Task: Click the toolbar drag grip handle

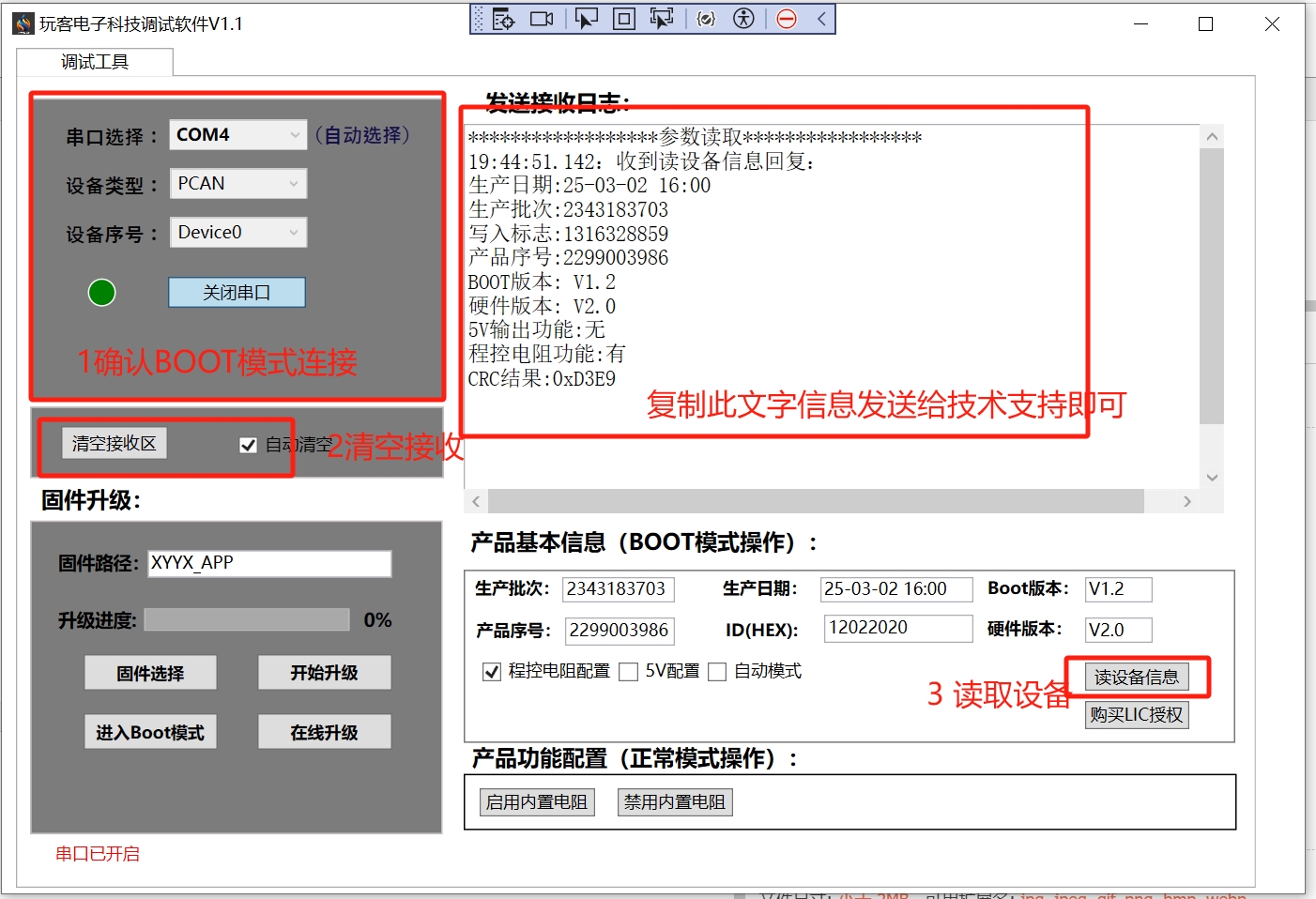Action: point(480,19)
